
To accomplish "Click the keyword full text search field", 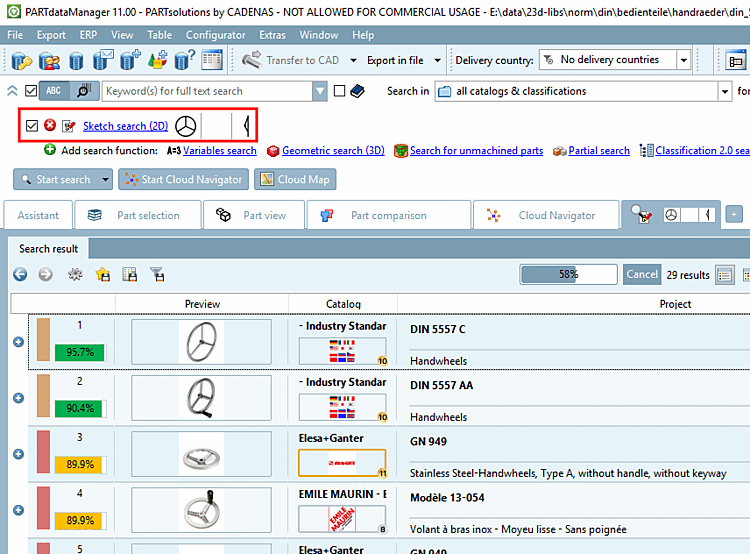I will point(207,91).
